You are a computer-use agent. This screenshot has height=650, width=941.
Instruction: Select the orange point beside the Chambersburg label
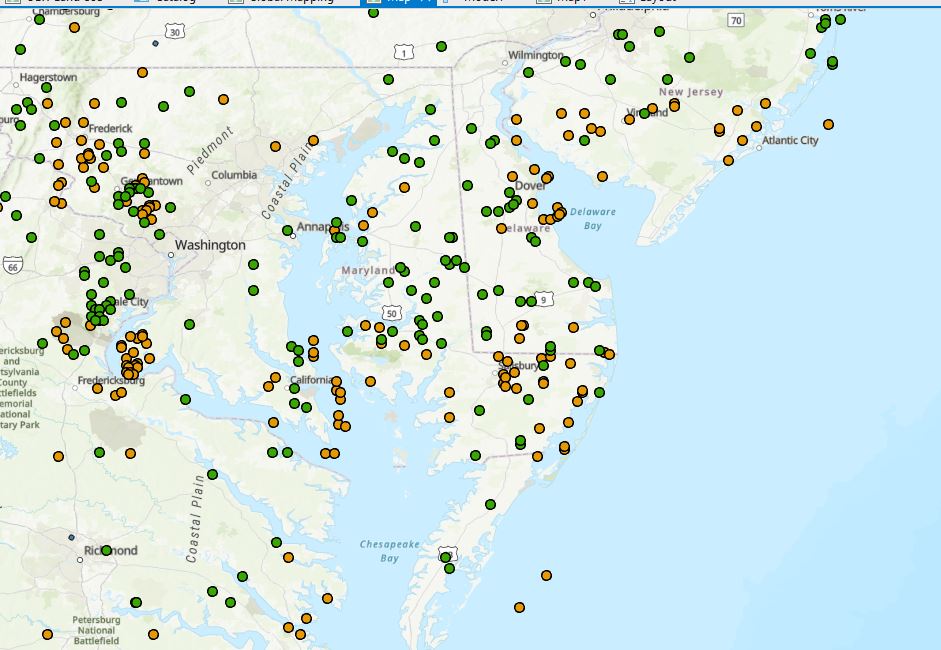[74, 28]
